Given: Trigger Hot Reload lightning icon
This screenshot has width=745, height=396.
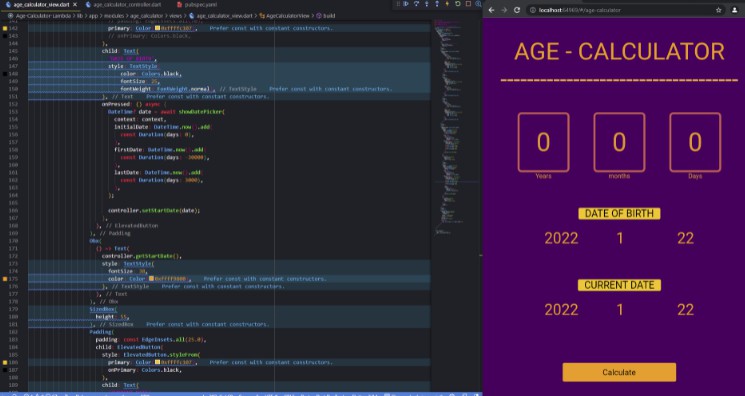Looking at the screenshot, I should coord(447,4).
